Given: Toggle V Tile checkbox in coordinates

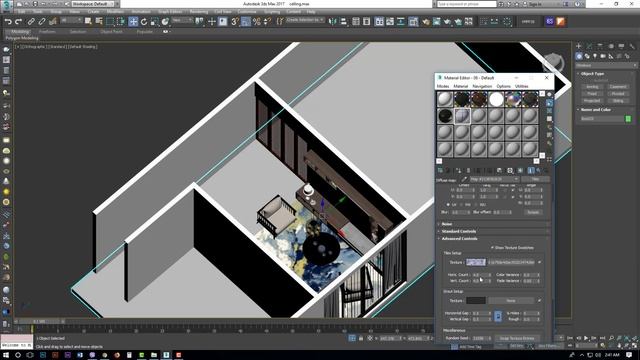Looking at the screenshot, I should tap(513, 197).
